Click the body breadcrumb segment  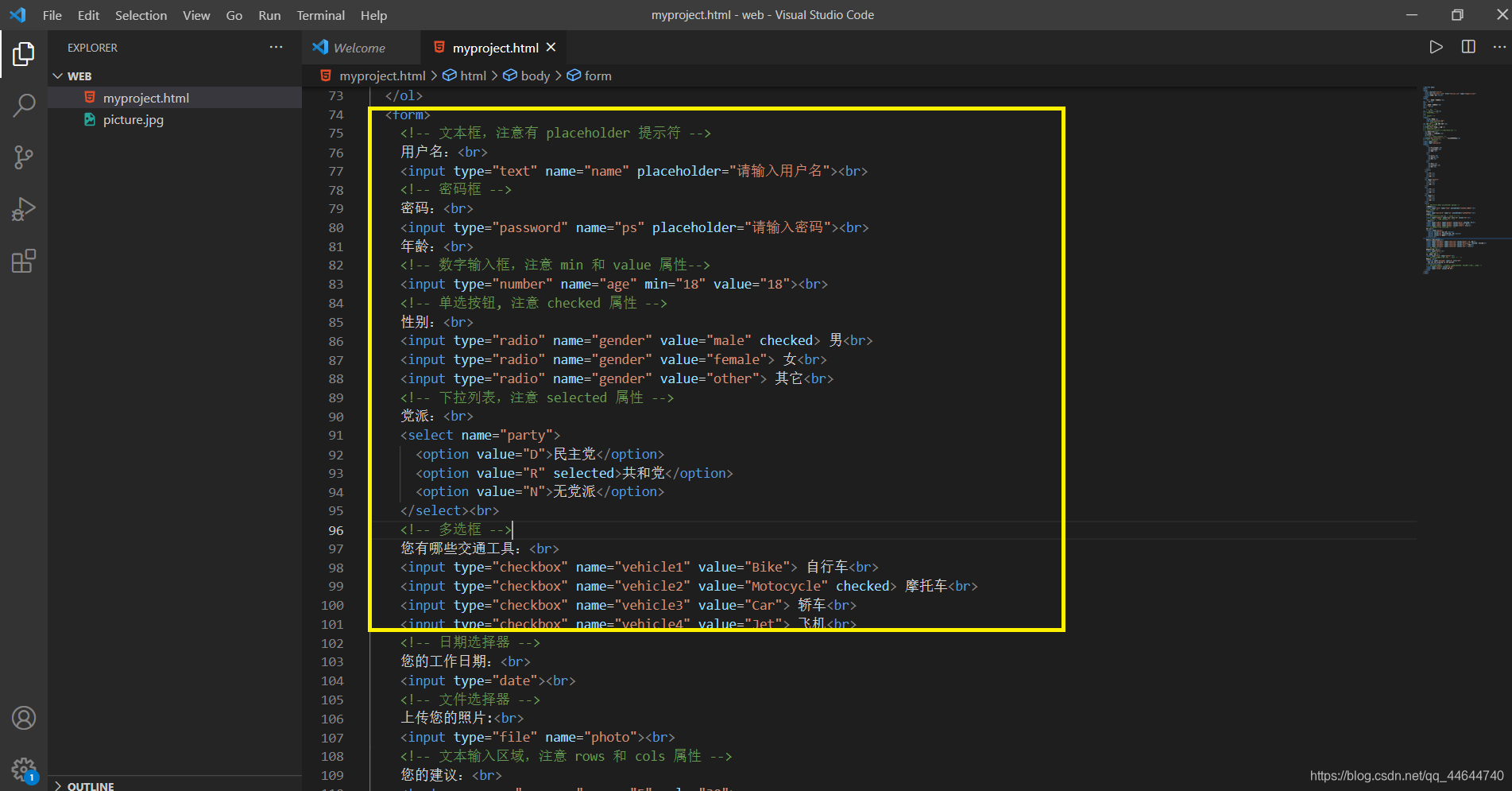[x=536, y=76]
